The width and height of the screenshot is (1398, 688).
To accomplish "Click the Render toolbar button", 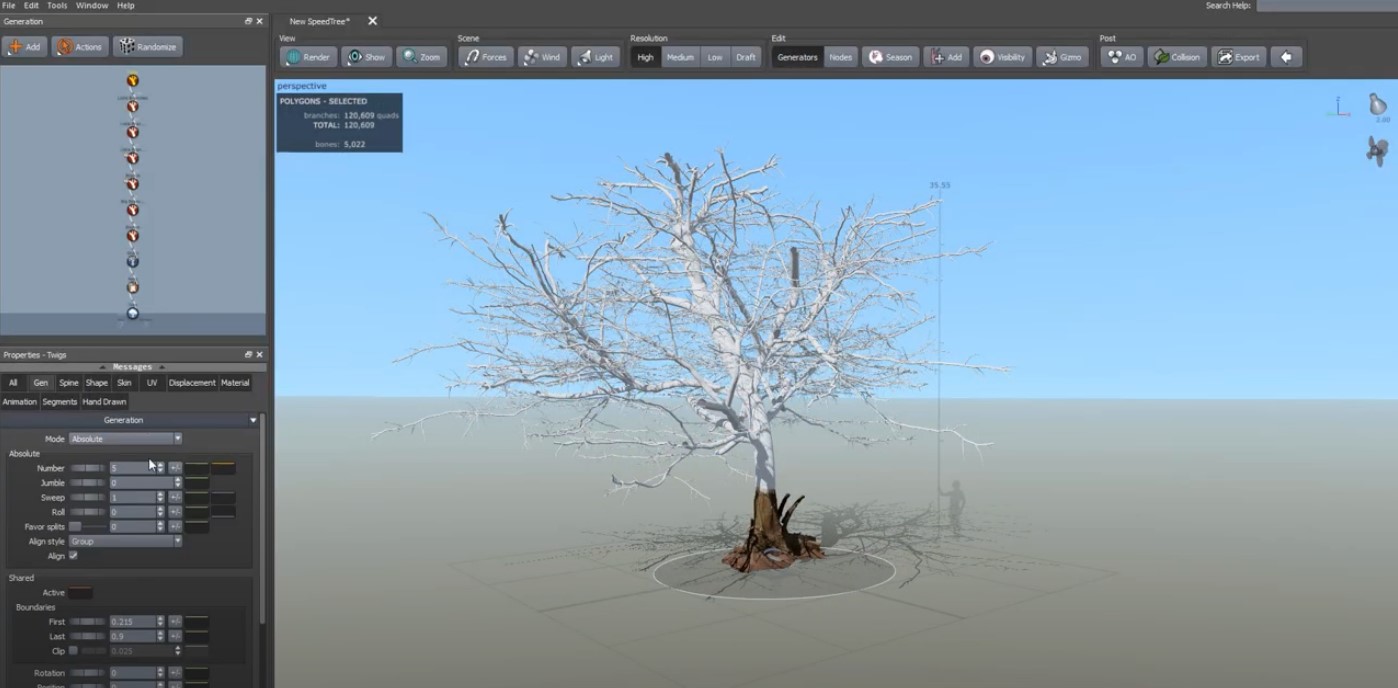I will pyautogui.click(x=308, y=57).
